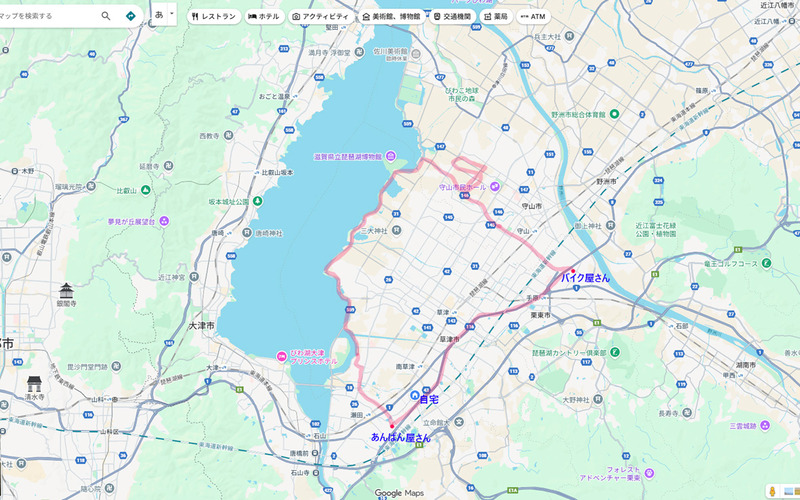Viewport: 800px width, 500px height.
Task: Filter by 美術館、博物館 chip
Action: click(x=392, y=16)
